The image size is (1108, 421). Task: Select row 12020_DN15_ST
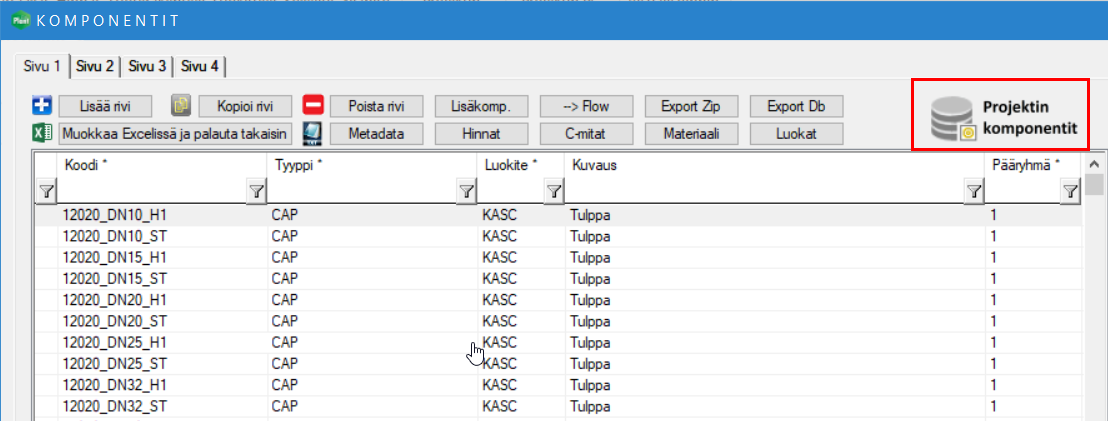tap(558, 279)
